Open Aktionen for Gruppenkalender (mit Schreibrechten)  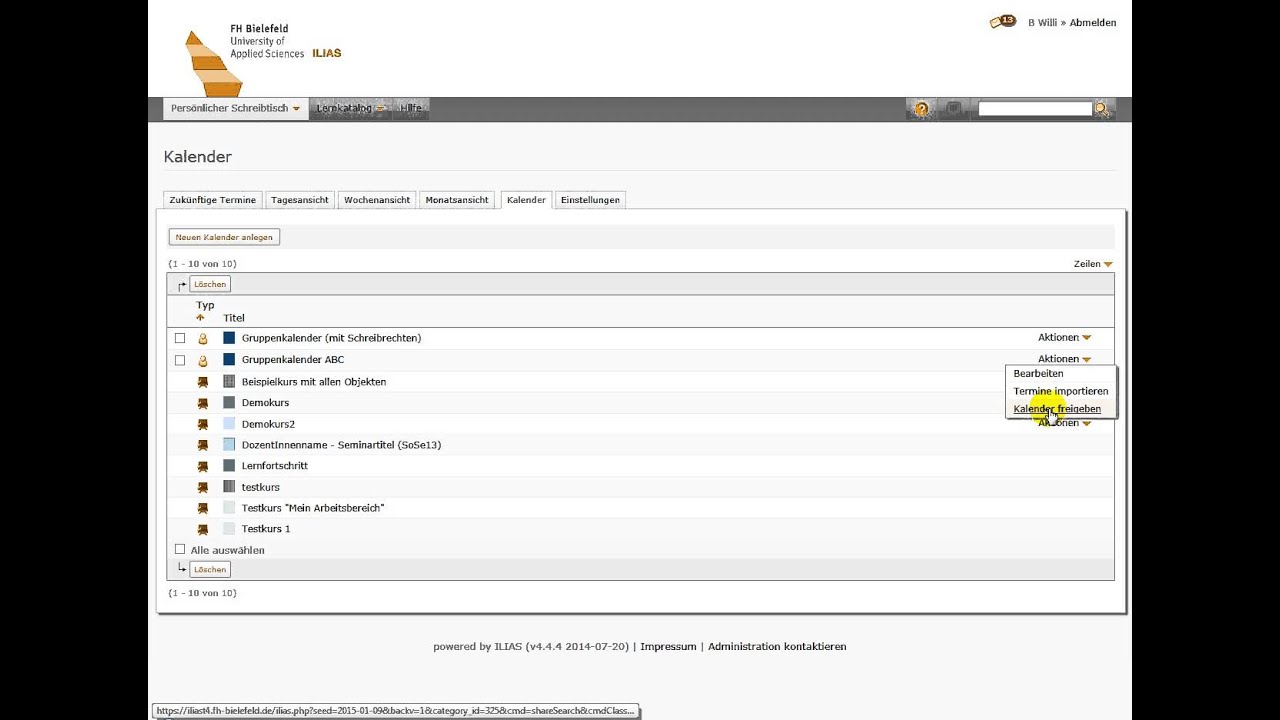coord(1064,338)
